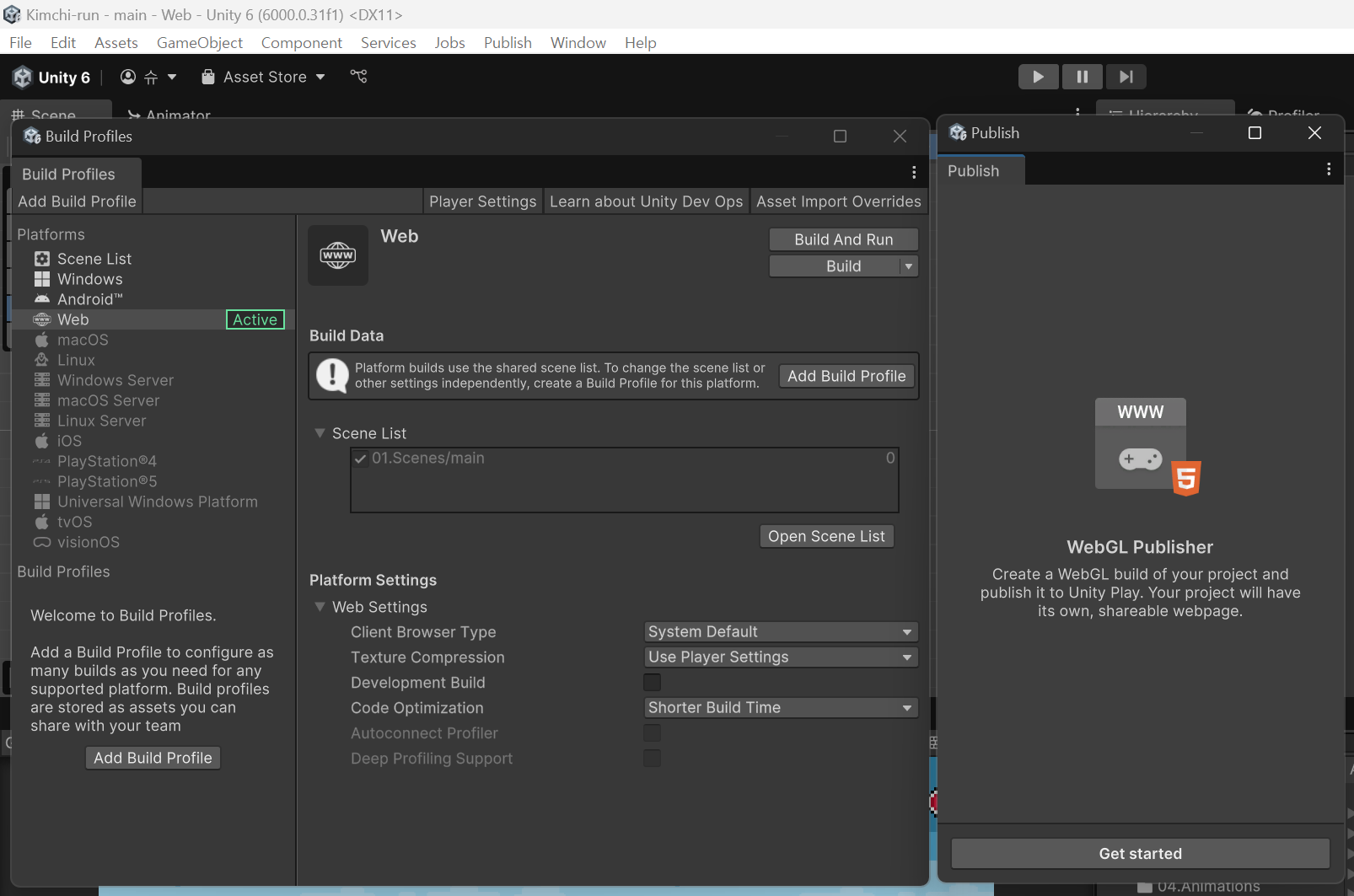Open the Code Optimization dropdown
The width and height of the screenshot is (1354, 896).
[x=781, y=708]
